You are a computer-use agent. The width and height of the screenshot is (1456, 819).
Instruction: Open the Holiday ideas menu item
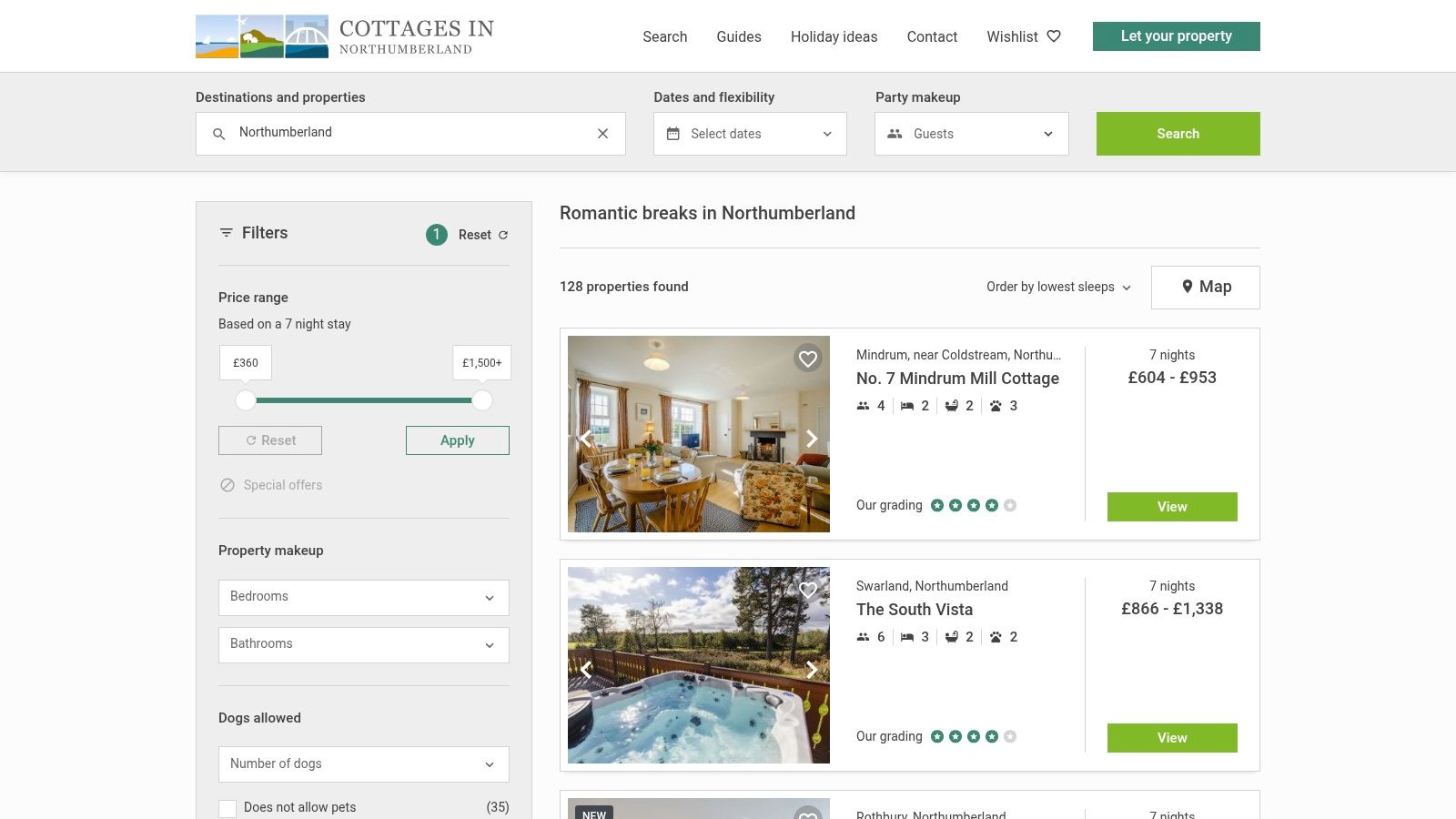click(834, 36)
